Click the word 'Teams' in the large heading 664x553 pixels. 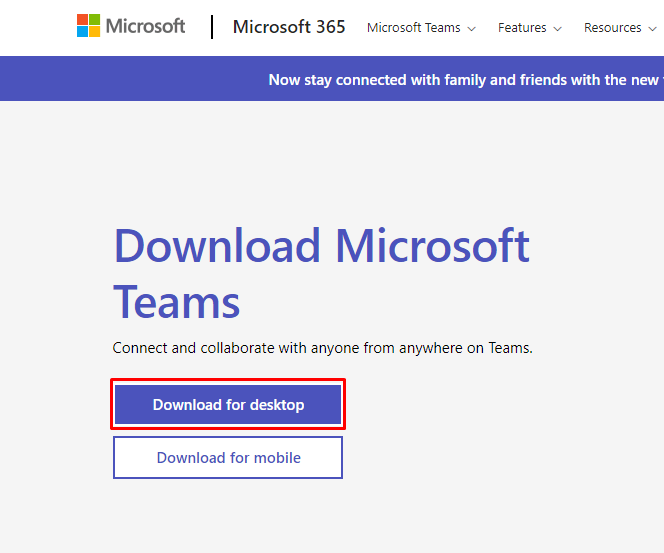(x=176, y=302)
